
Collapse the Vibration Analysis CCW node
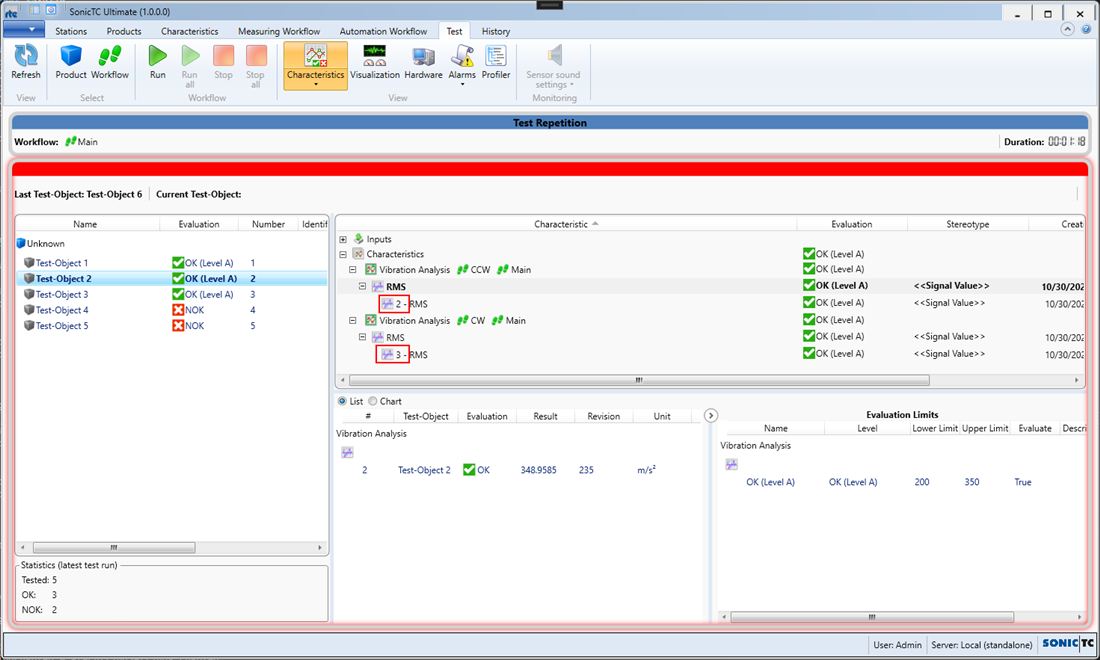[353, 269]
